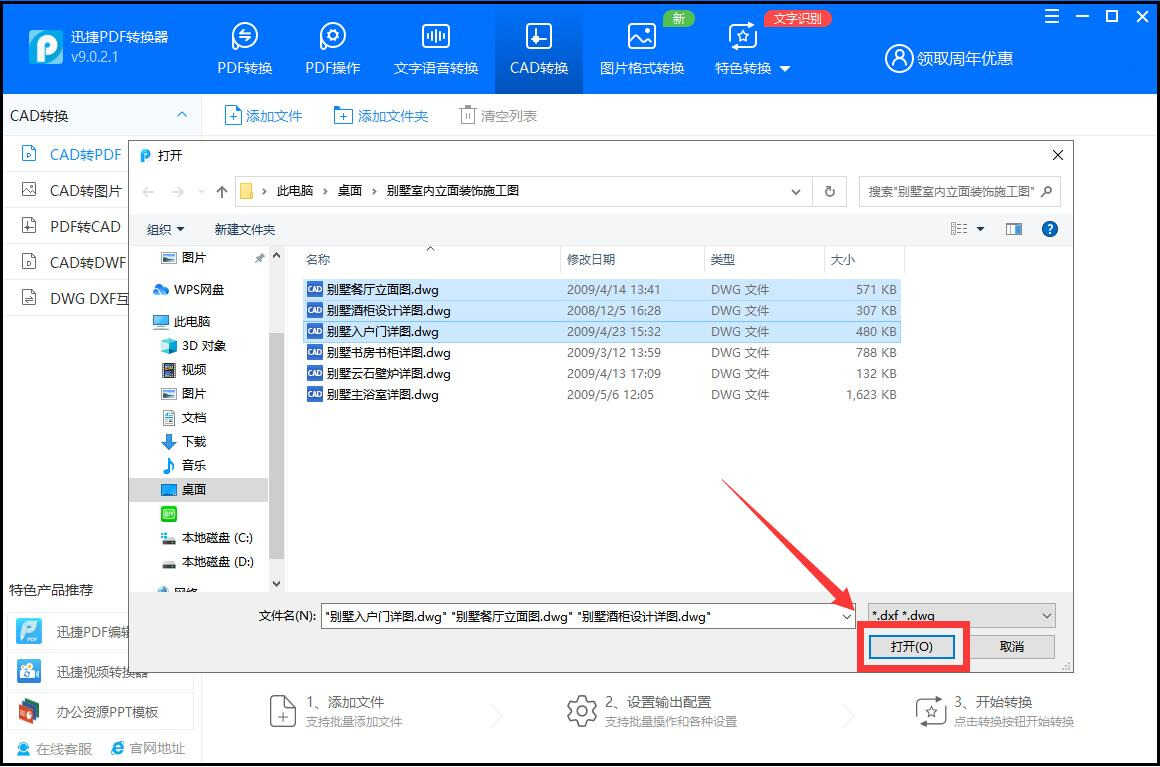Viewport: 1160px width, 767px height.
Task: Open the blue help icon
Action: [1049, 229]
